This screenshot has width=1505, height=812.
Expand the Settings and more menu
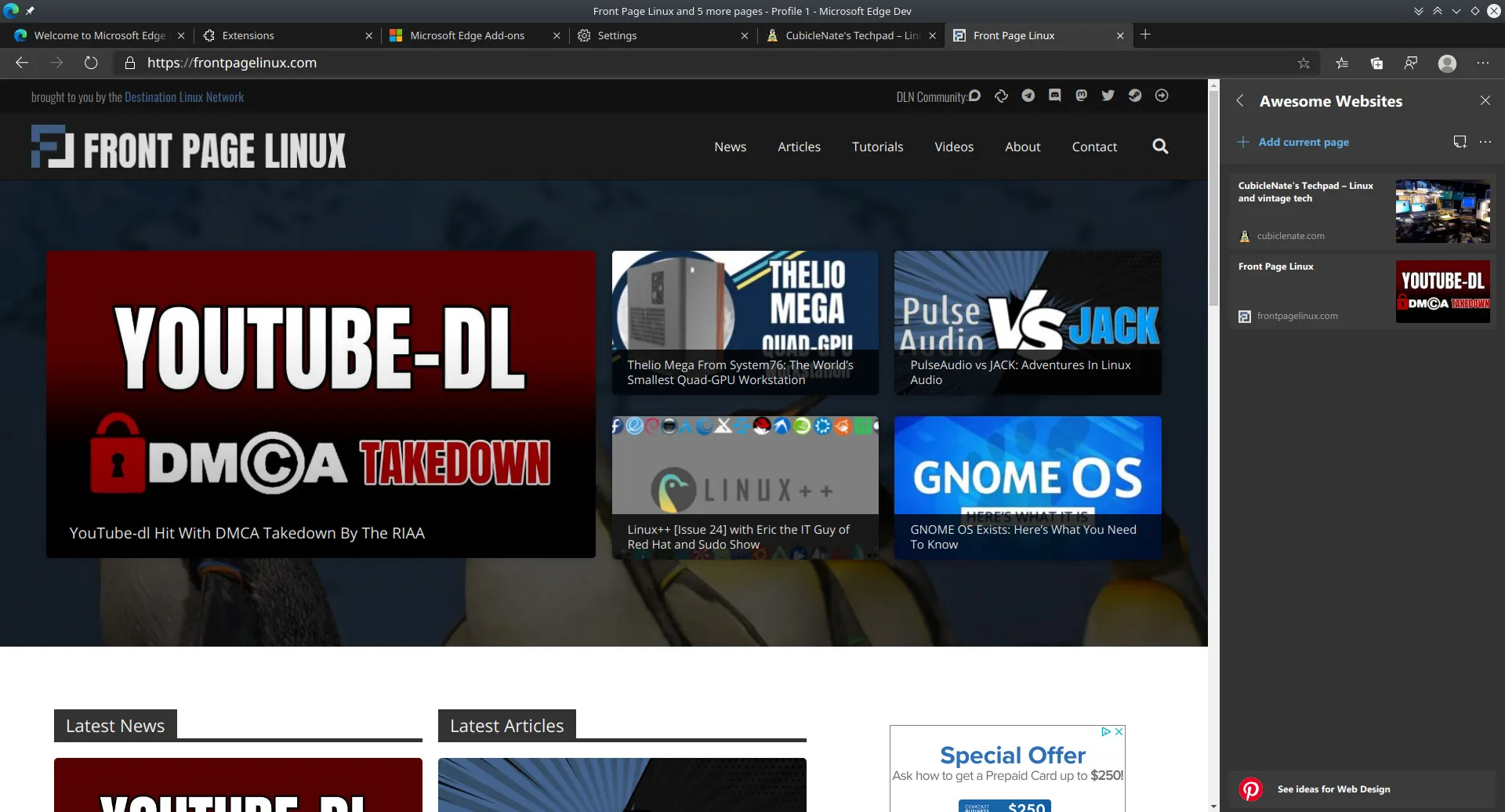click(x=1484, y=63)
